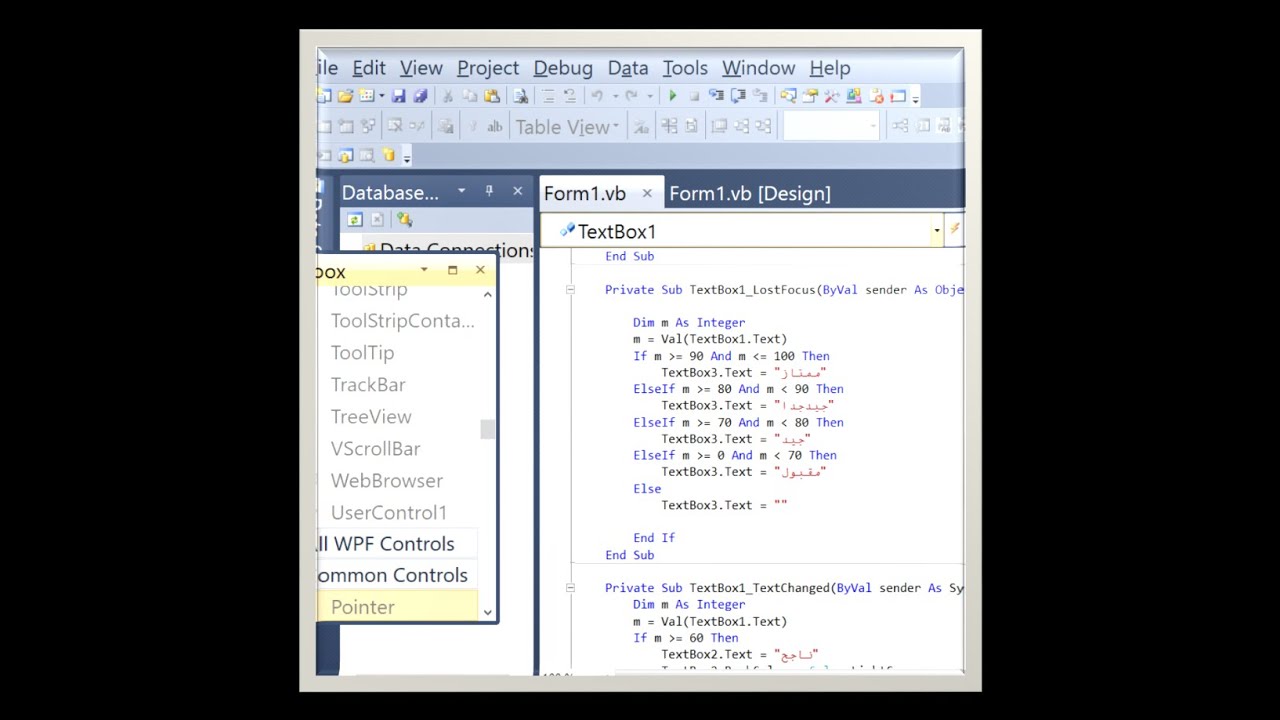The height and width of the screenshot is (720, 1280).
Task: Click the Step Over debug icon
Action: click(x=737, y=96)
